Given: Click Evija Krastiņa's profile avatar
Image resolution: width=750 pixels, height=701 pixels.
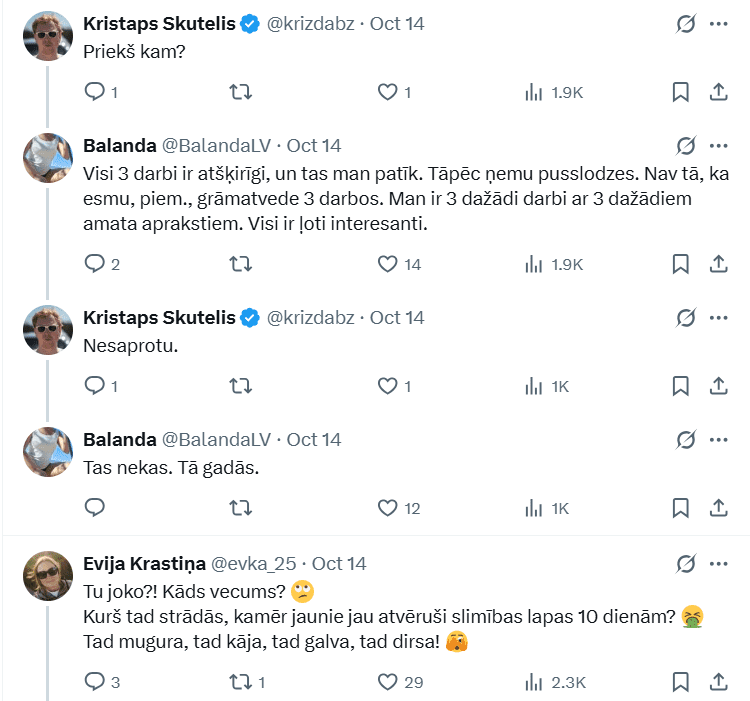Looking at the screenshot, I should coord(48,575).
